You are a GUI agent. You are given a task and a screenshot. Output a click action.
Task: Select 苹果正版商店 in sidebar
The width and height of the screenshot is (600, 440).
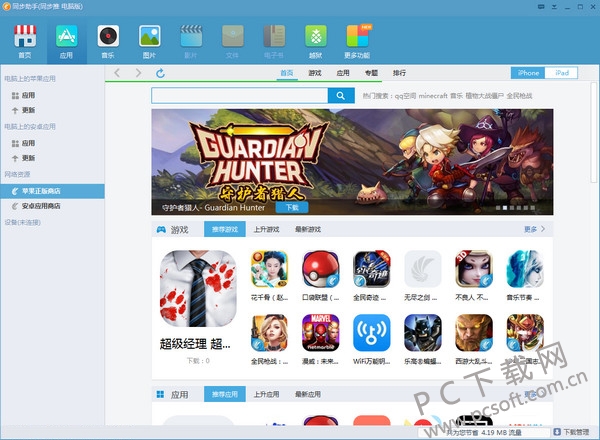52,191
